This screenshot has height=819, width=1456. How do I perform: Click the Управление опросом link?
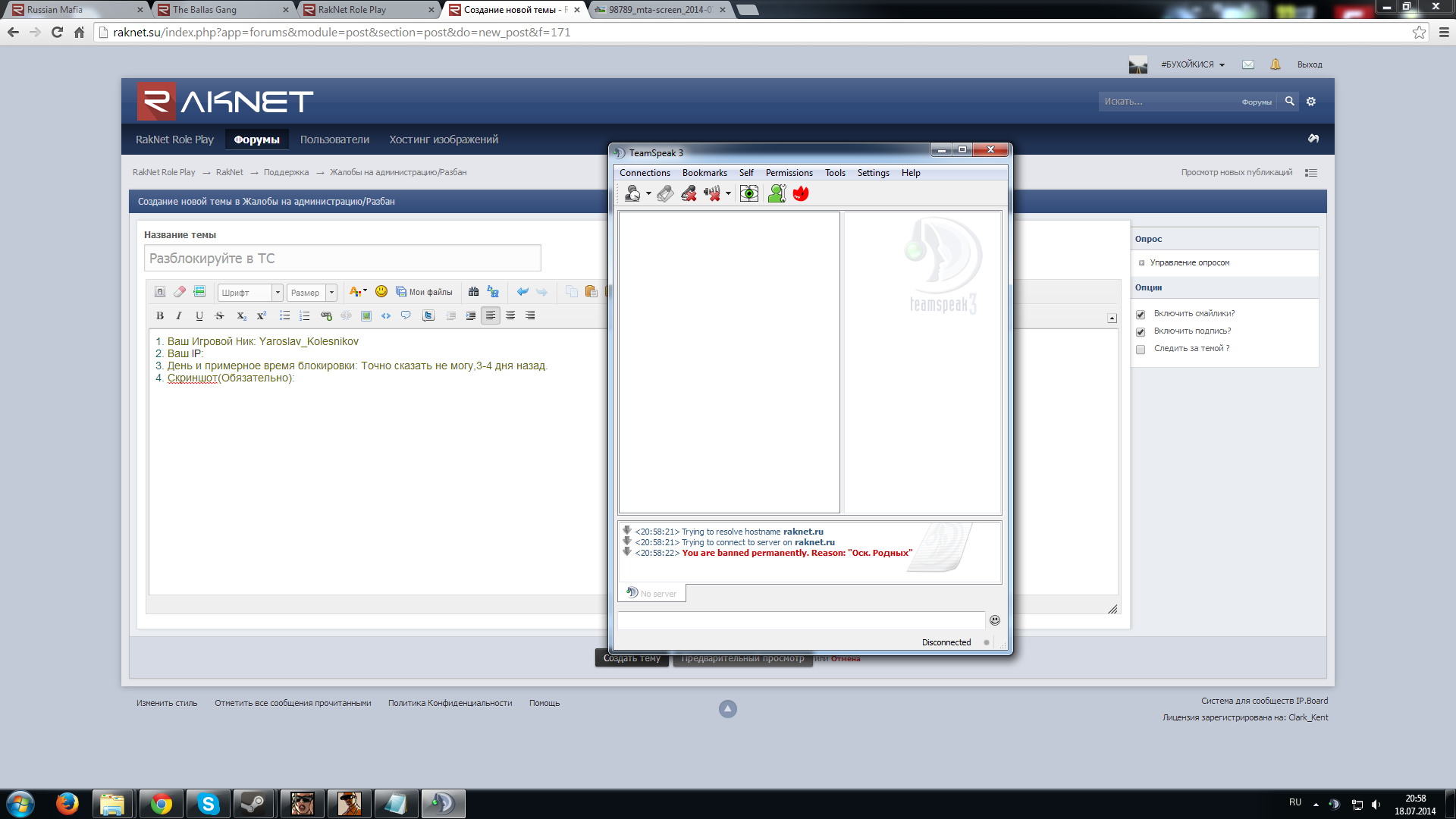coord(1189,263)
